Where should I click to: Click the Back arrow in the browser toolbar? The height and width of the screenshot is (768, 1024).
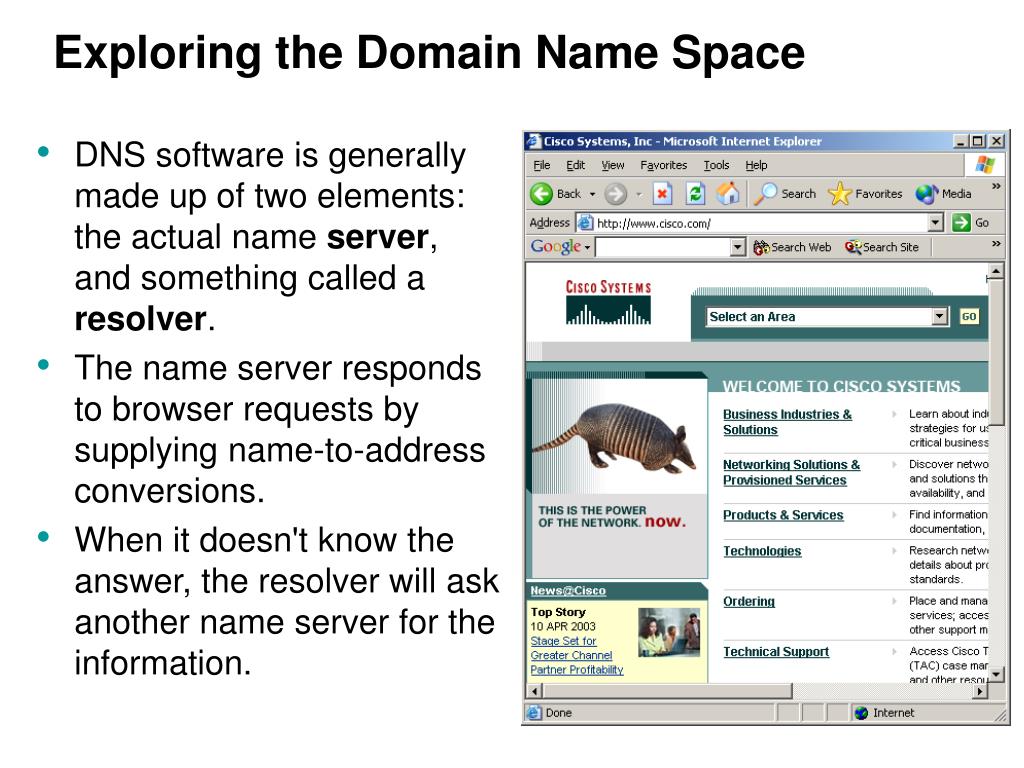tap(542, 194)
